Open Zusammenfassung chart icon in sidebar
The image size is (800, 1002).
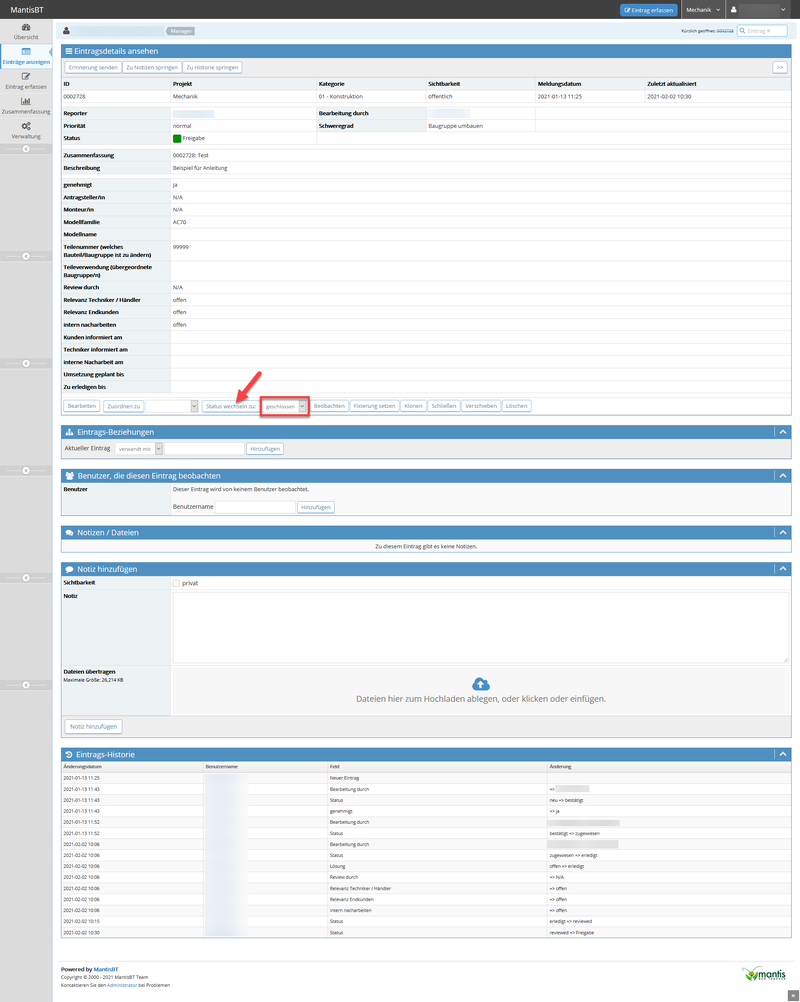25,102
